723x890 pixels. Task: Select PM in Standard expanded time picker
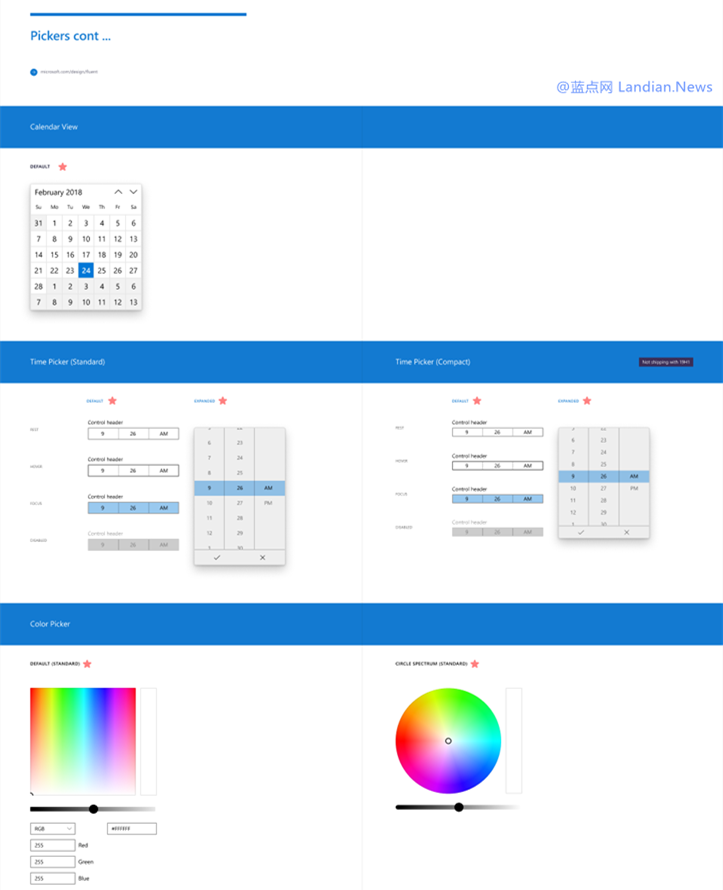[x=268, y=503]
